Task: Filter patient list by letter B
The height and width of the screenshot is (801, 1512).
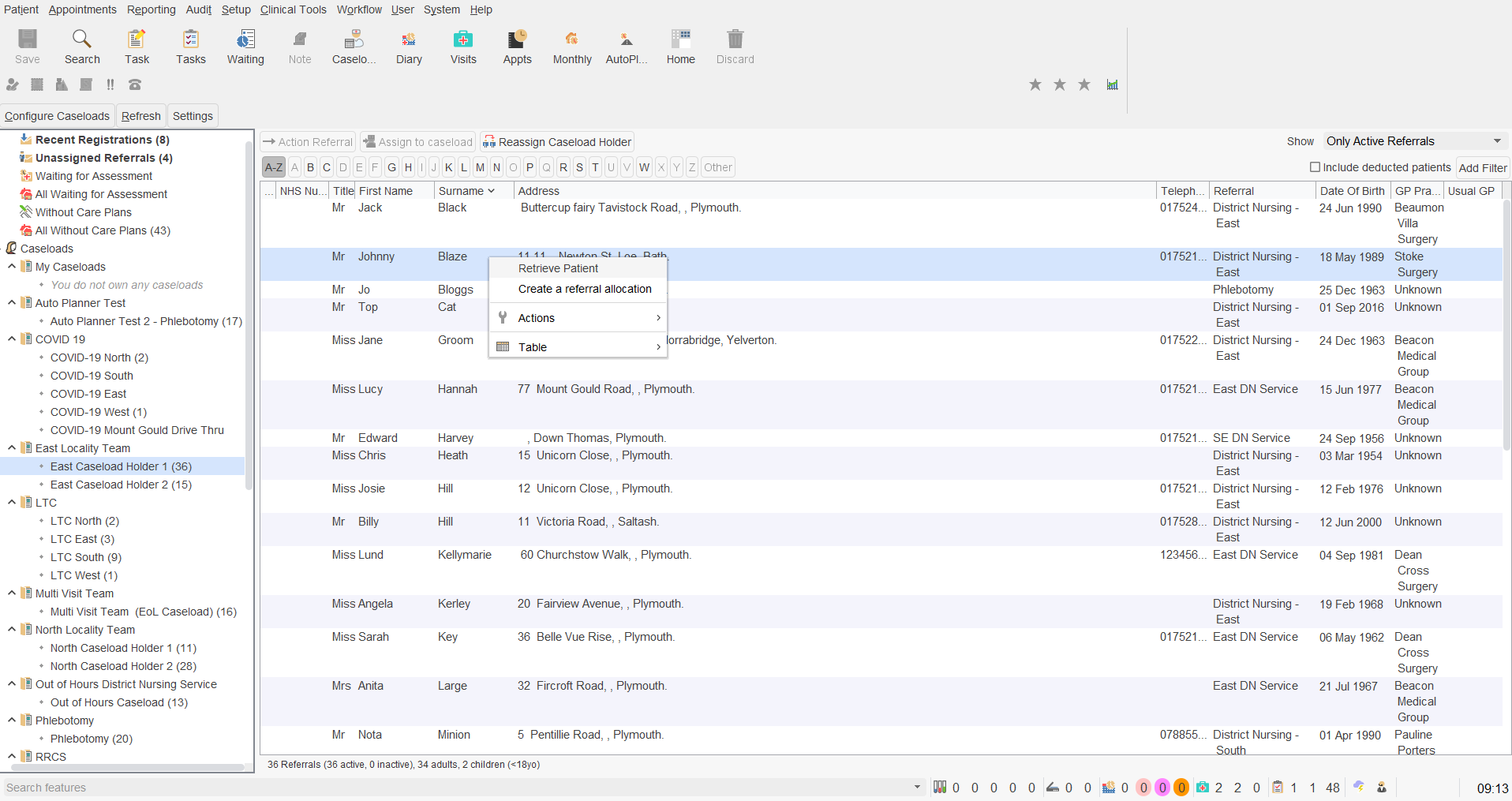Action: (310, 167)
